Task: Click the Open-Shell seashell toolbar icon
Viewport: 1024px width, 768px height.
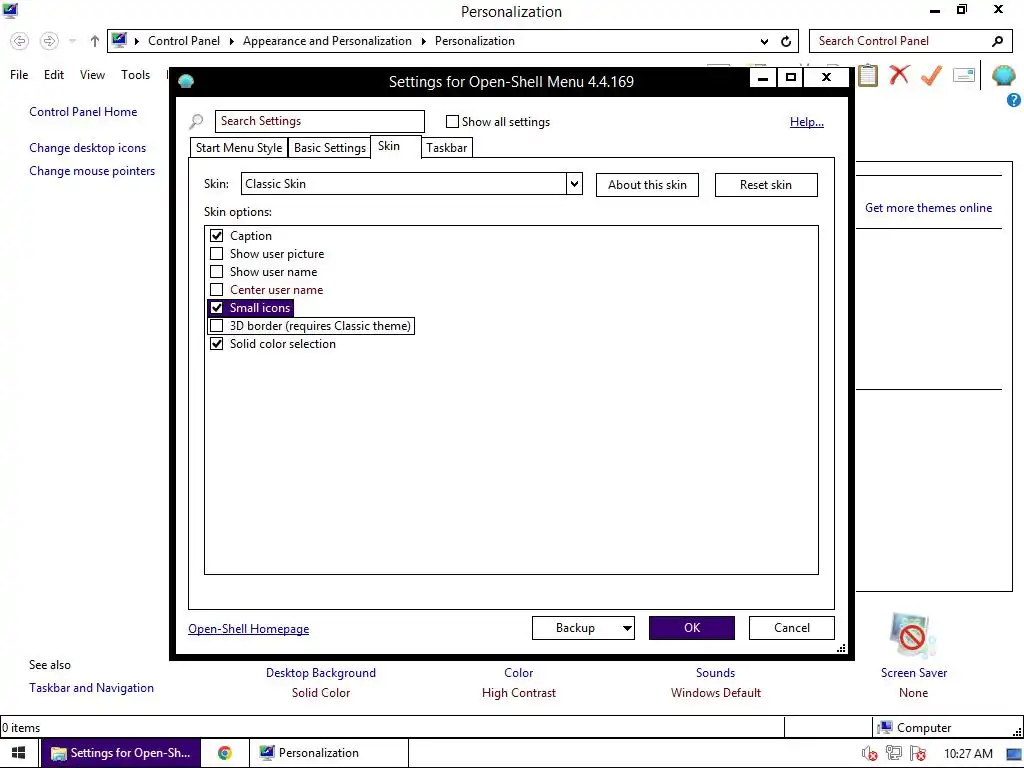Action: pos(1003,76)
